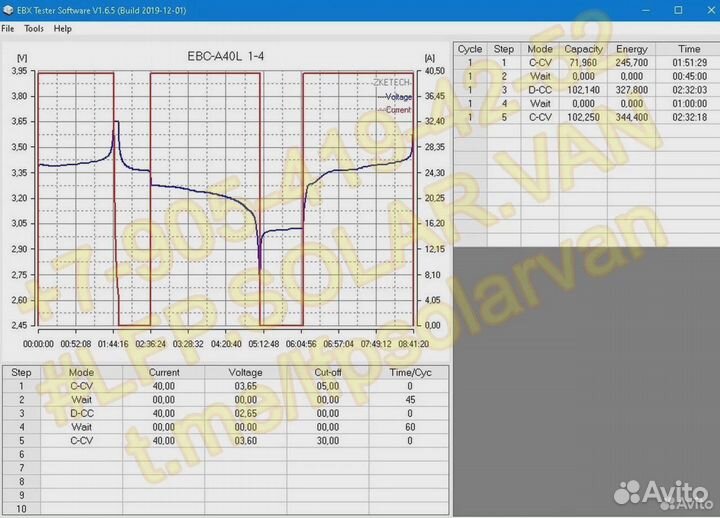Open the Tools menu
Image resolution: width=720 pixels, height=518 pixels.
pyautogui.click(x=34, y=28)
